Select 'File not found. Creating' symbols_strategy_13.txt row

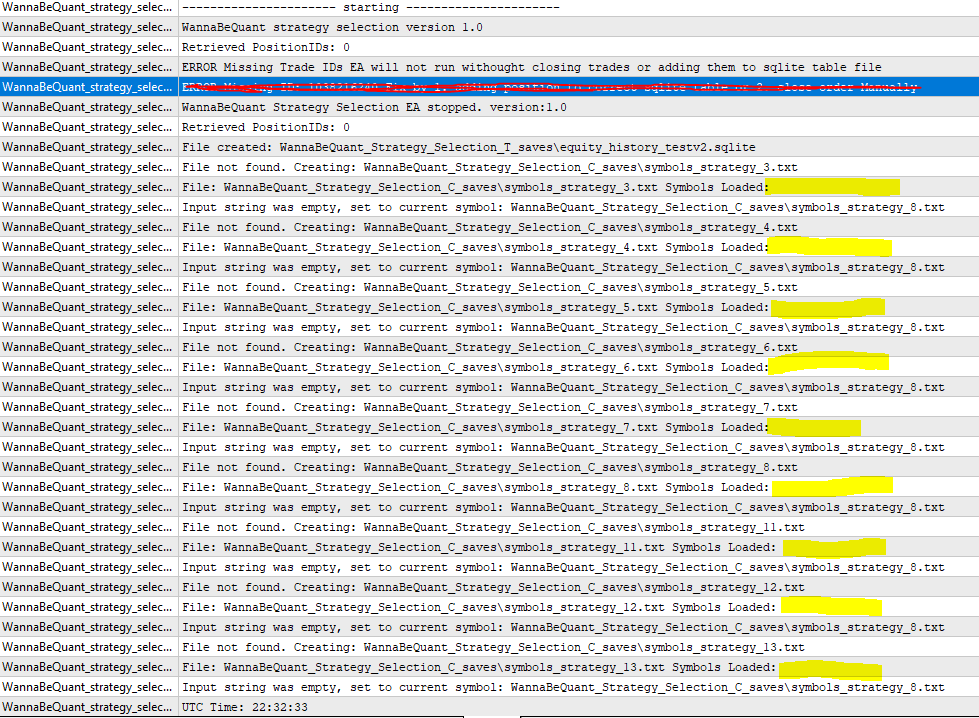(490, 647)
